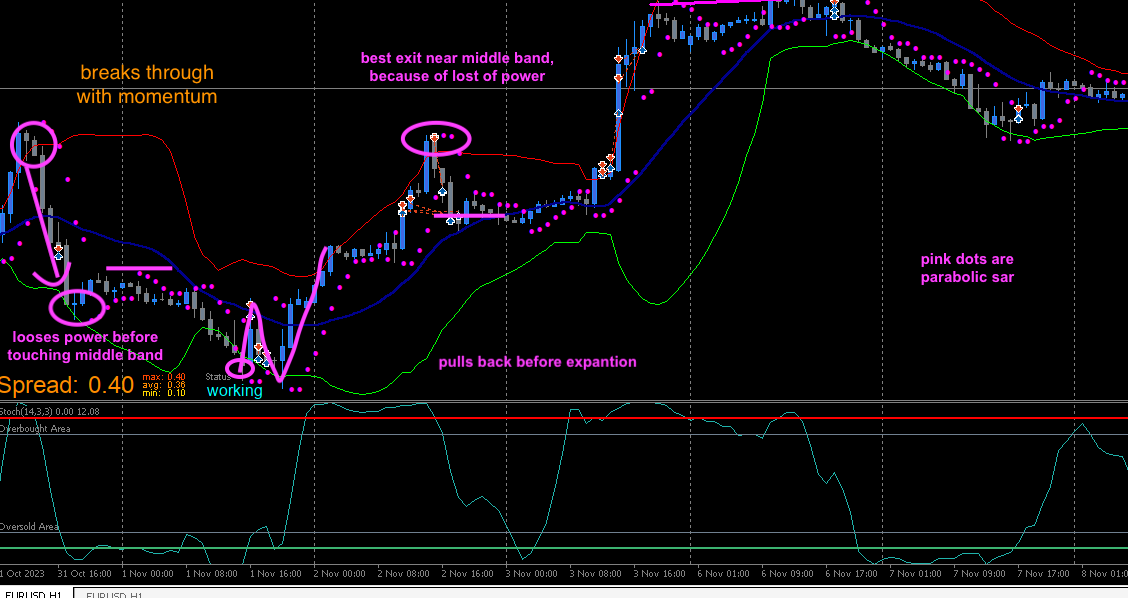This screenshot has height=598, width=1128.
Task: Open the inactive grey EURUSD,H1 chart tab
Action: click(115, 594)
